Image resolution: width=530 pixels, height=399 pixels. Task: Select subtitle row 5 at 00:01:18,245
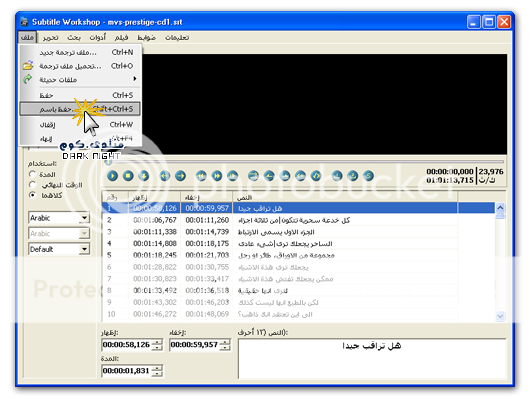pyautogui.click(x=298, y=255)
